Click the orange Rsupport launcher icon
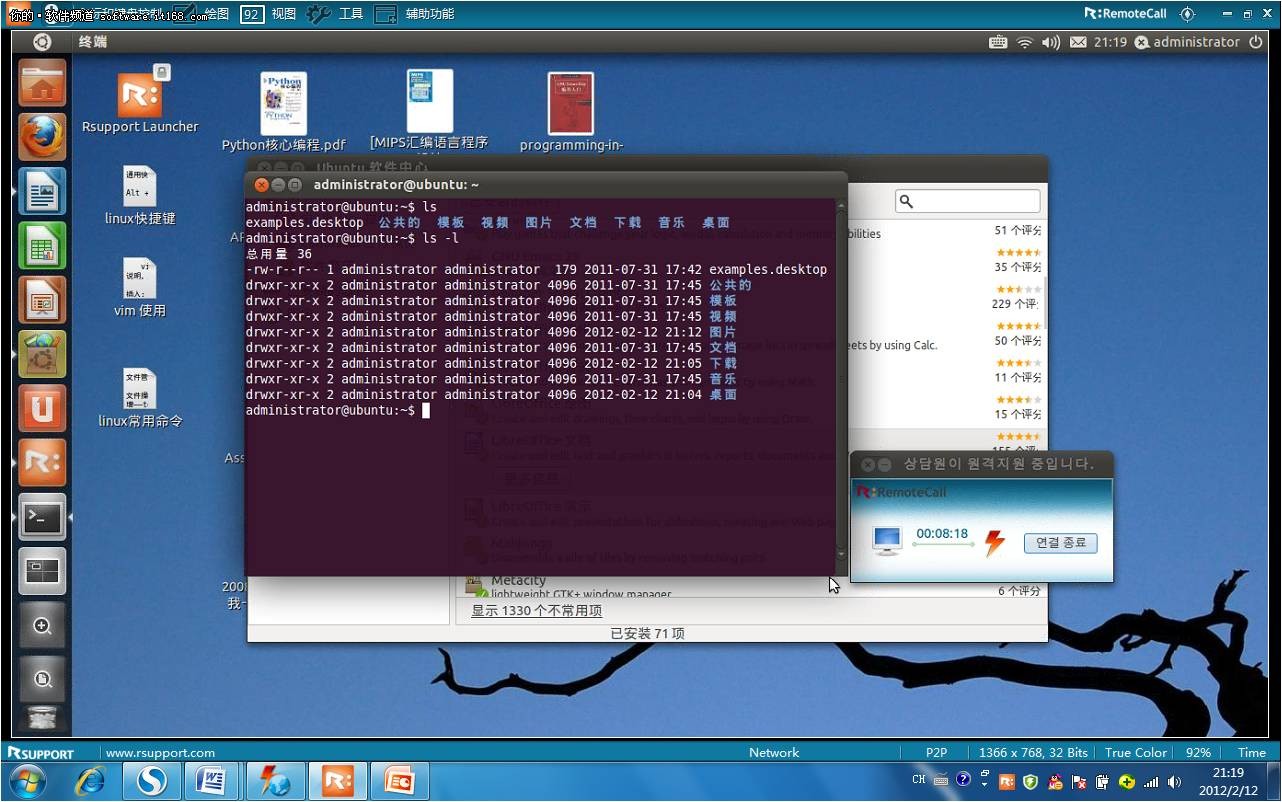Viewport: 1282px width, 802px height. click(42, 462)
